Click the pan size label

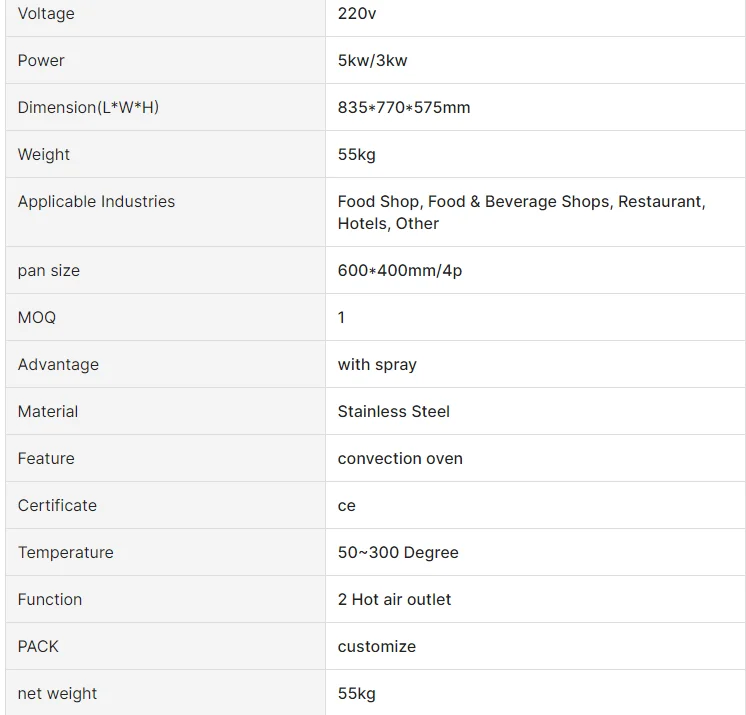49,271
